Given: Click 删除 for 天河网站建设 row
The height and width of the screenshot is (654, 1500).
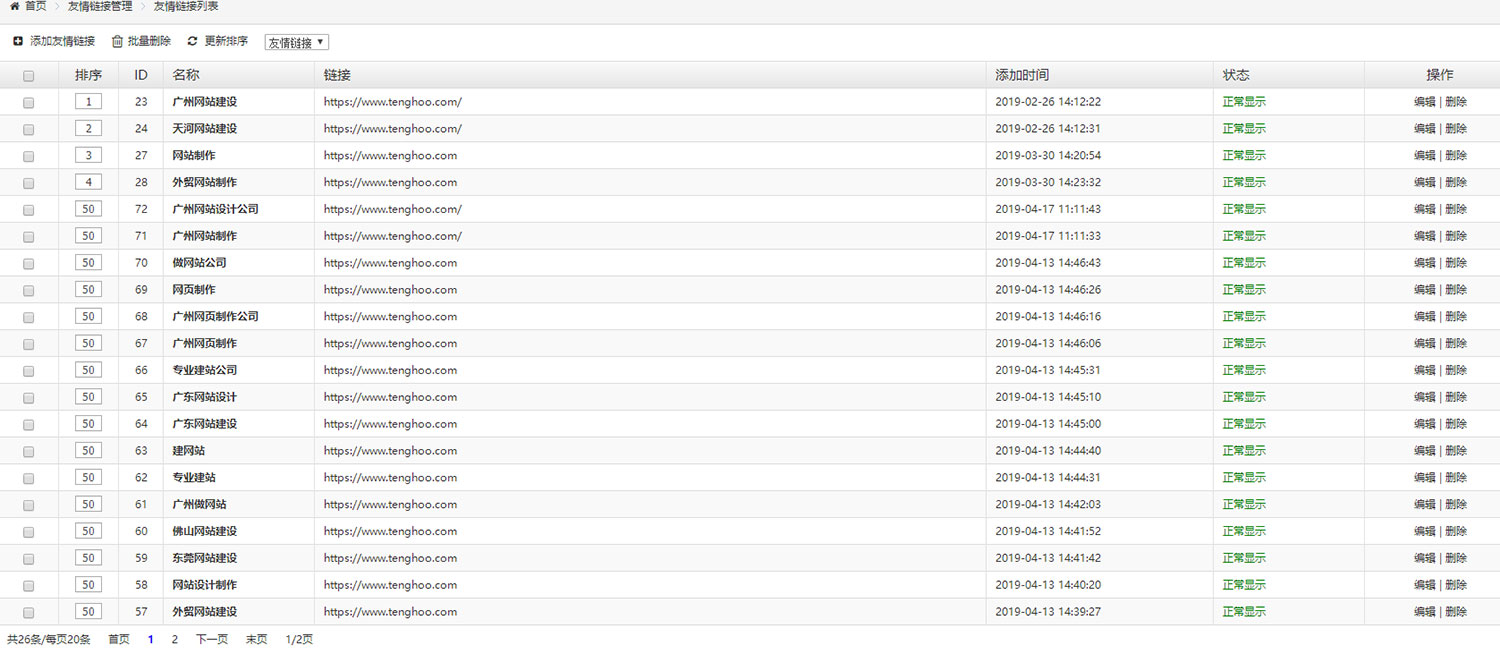Looking at the screenshot, I should 1456,129.
